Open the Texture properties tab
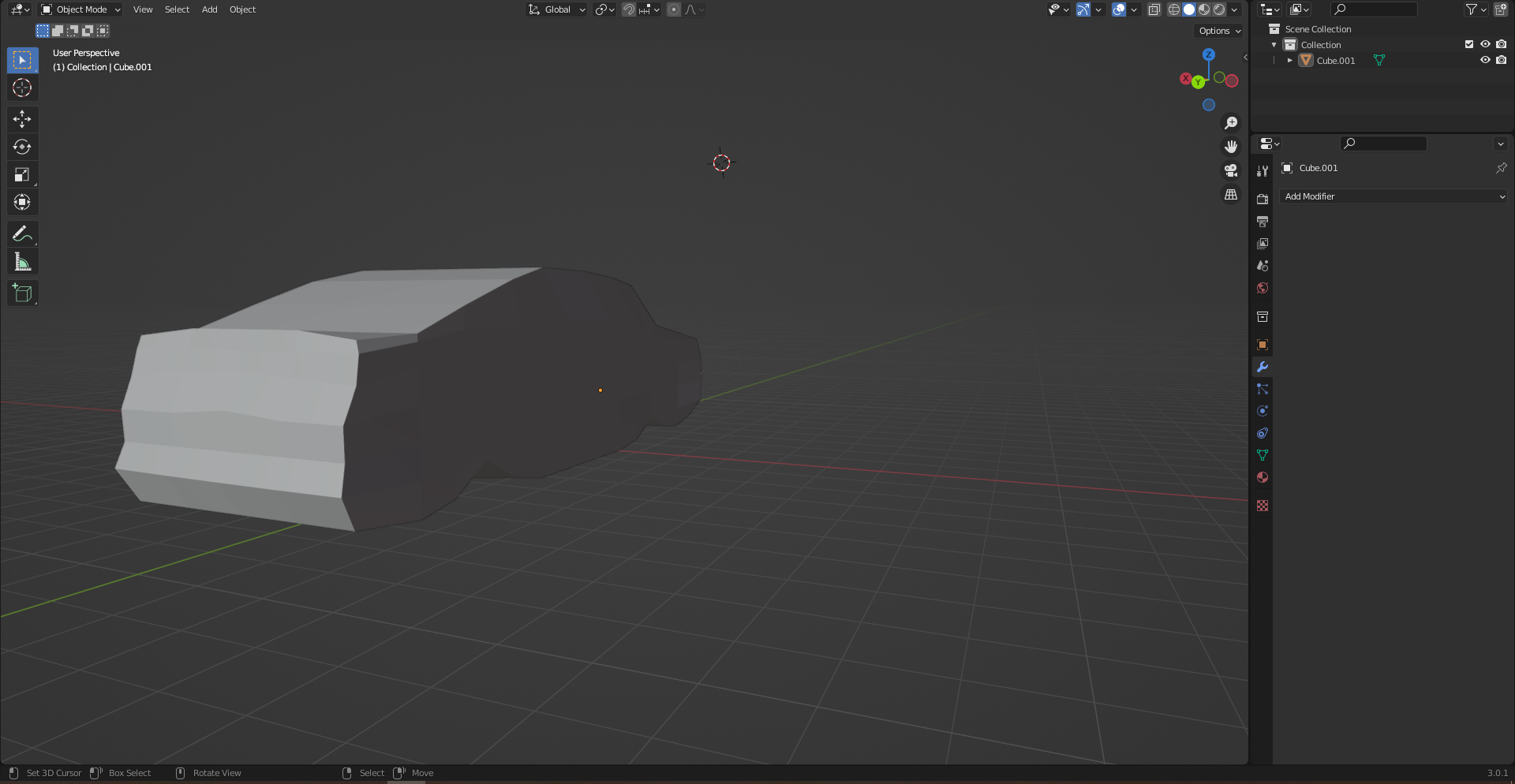Screen dimensions: 1515x784 pos(1262,506)
